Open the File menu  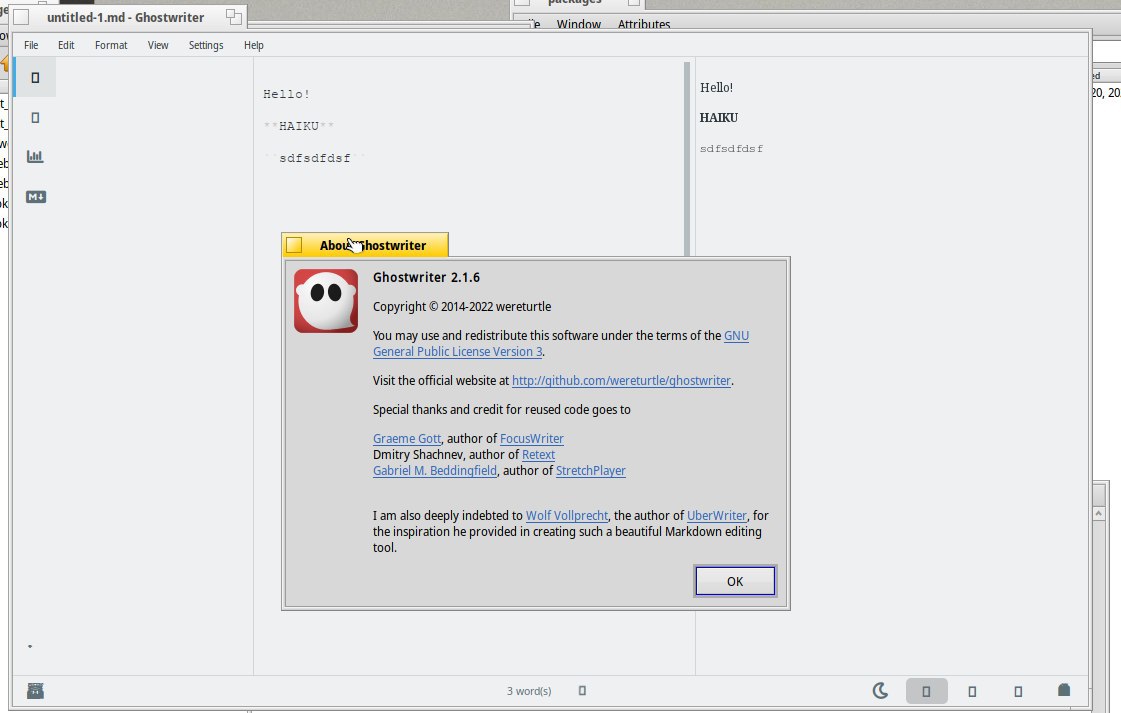(31, 45)
